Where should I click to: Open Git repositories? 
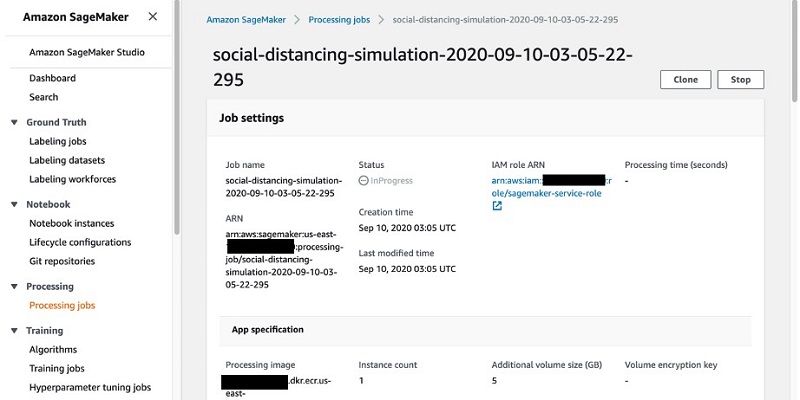point(62,261)
